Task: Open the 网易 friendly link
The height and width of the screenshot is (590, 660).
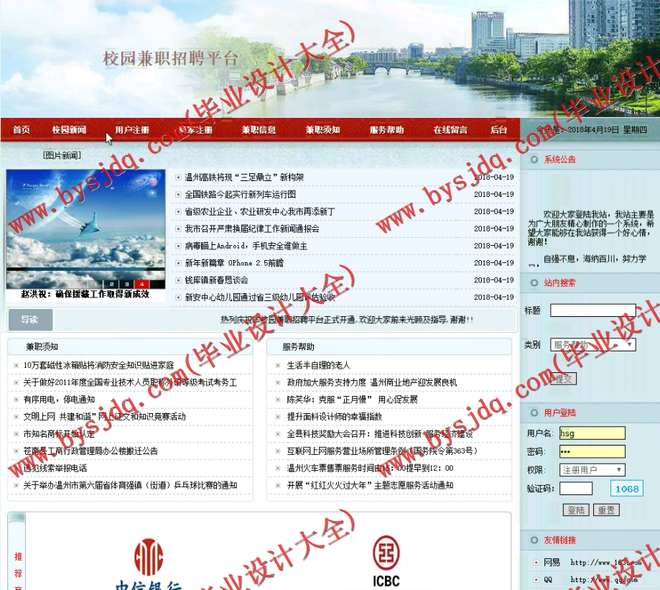Action: [551, 562]
